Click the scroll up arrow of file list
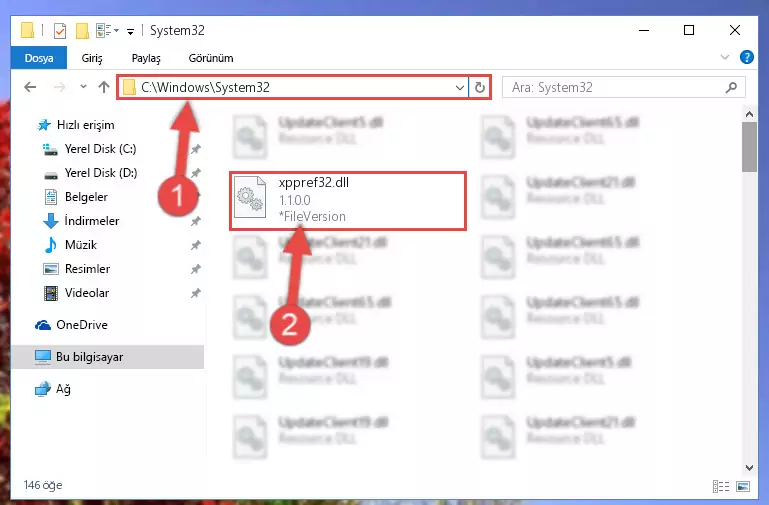 pyautogui.click(x=749, y=114)
